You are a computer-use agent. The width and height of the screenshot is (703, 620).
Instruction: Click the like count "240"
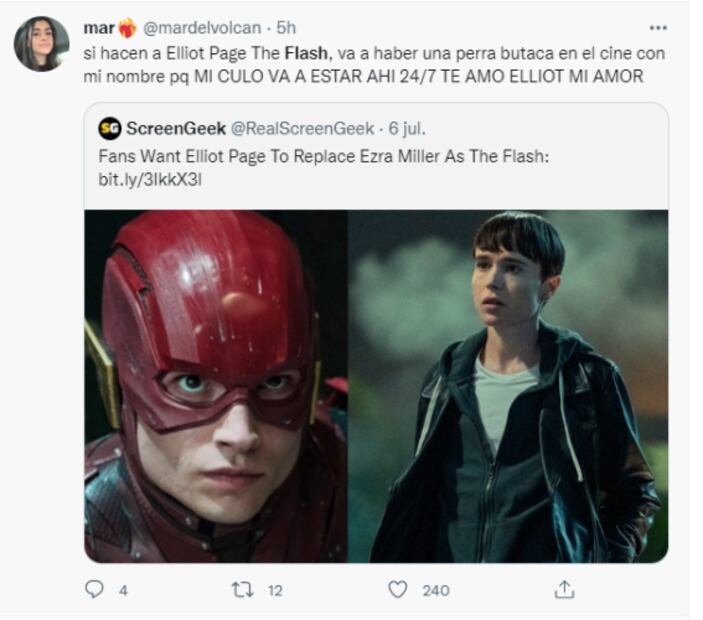point(435,591)
